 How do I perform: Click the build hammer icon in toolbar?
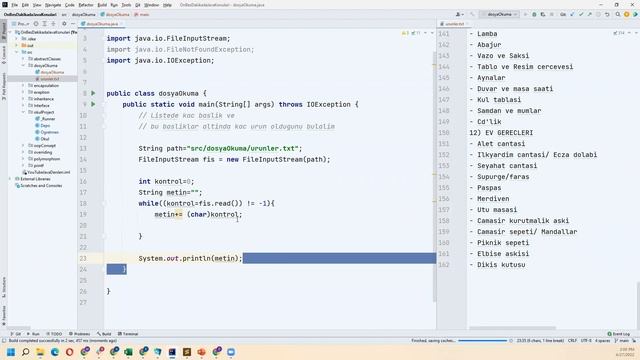472,14
